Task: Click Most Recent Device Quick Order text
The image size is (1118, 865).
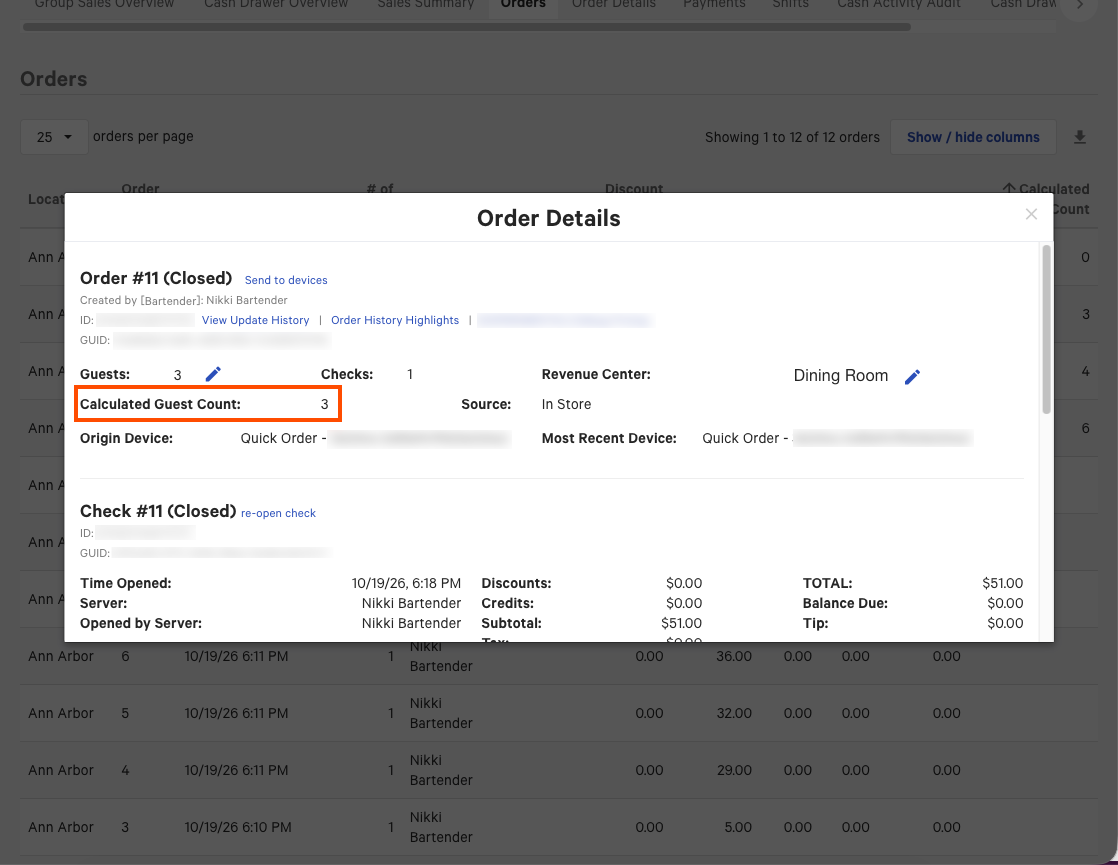Action: 745,439
